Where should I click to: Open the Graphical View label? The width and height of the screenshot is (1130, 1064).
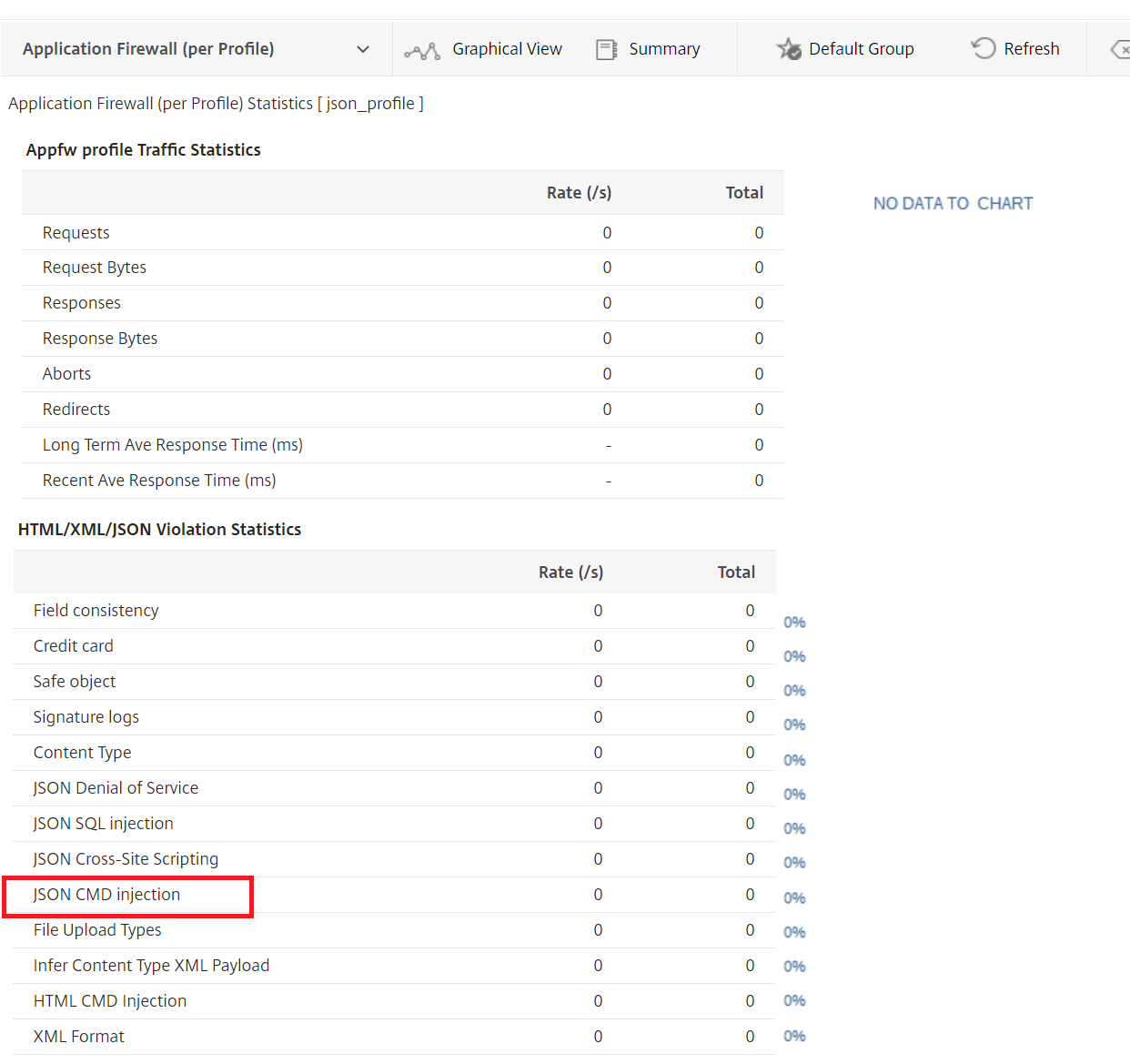507,49
